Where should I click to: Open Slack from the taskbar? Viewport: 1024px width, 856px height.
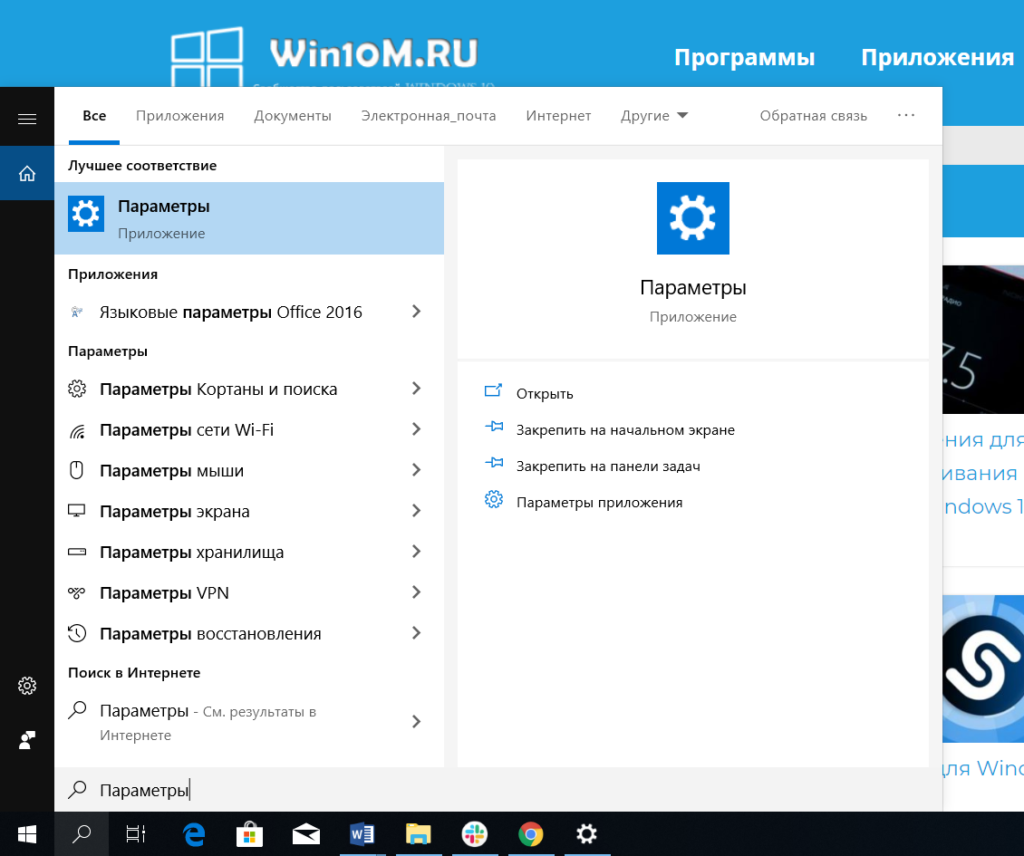pos(474,834)
